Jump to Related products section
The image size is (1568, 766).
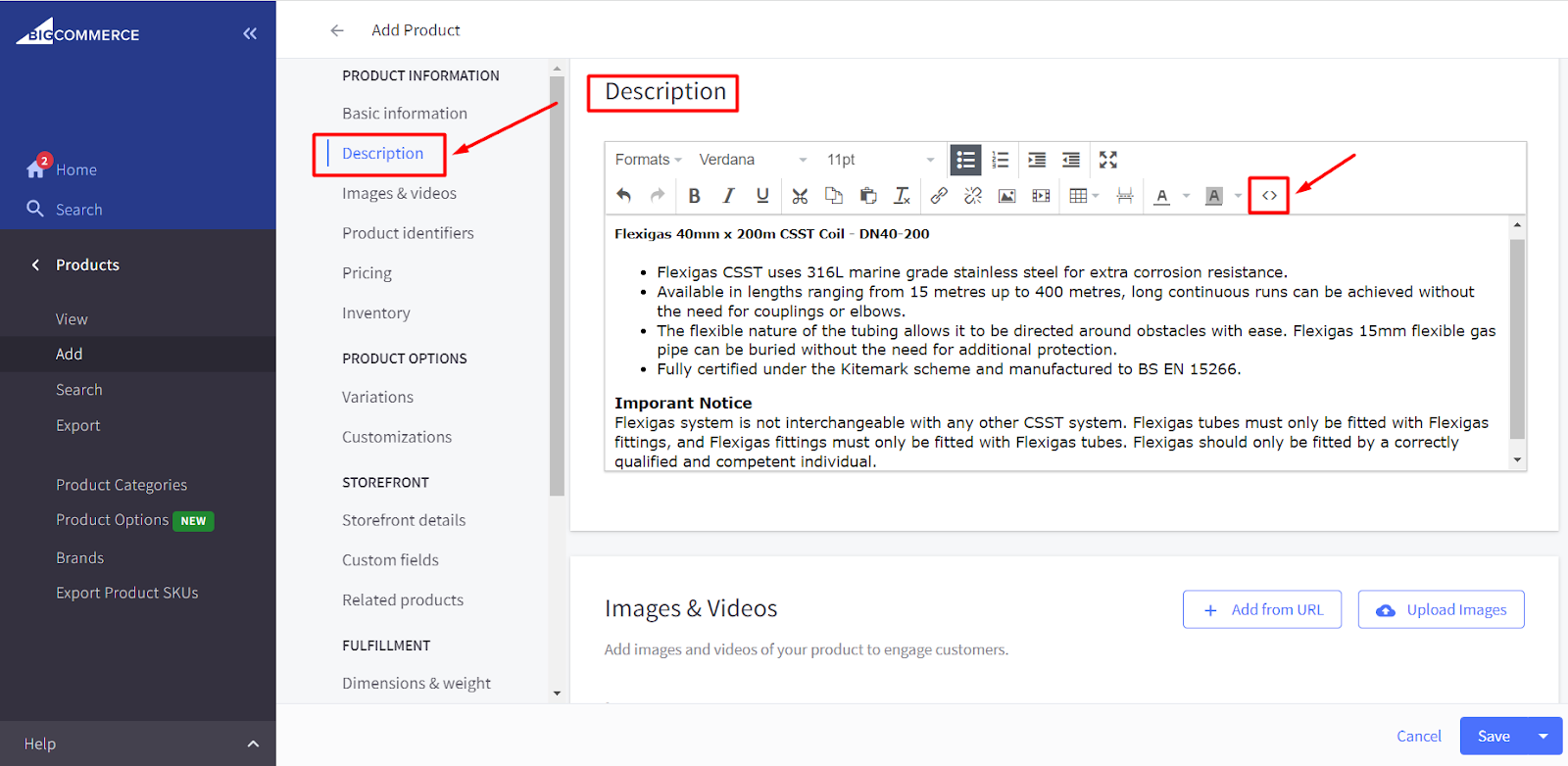point(403,600)
